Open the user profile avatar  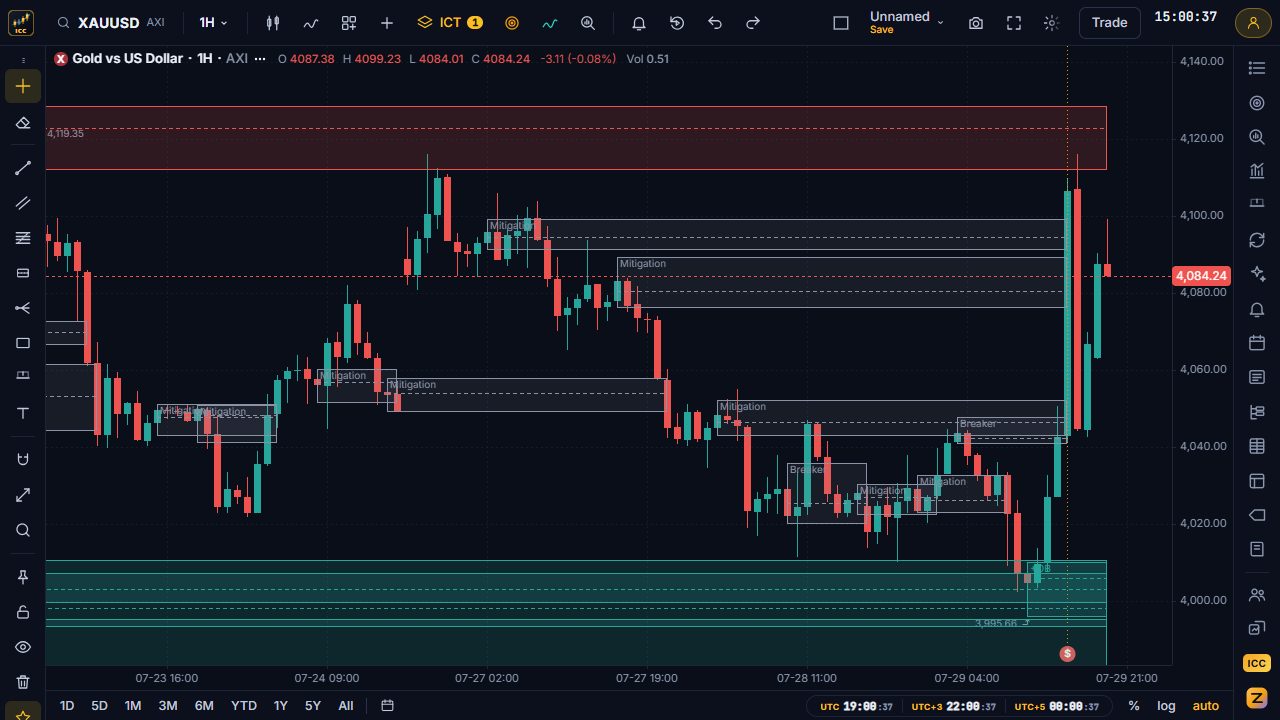tap(1254, 22)
